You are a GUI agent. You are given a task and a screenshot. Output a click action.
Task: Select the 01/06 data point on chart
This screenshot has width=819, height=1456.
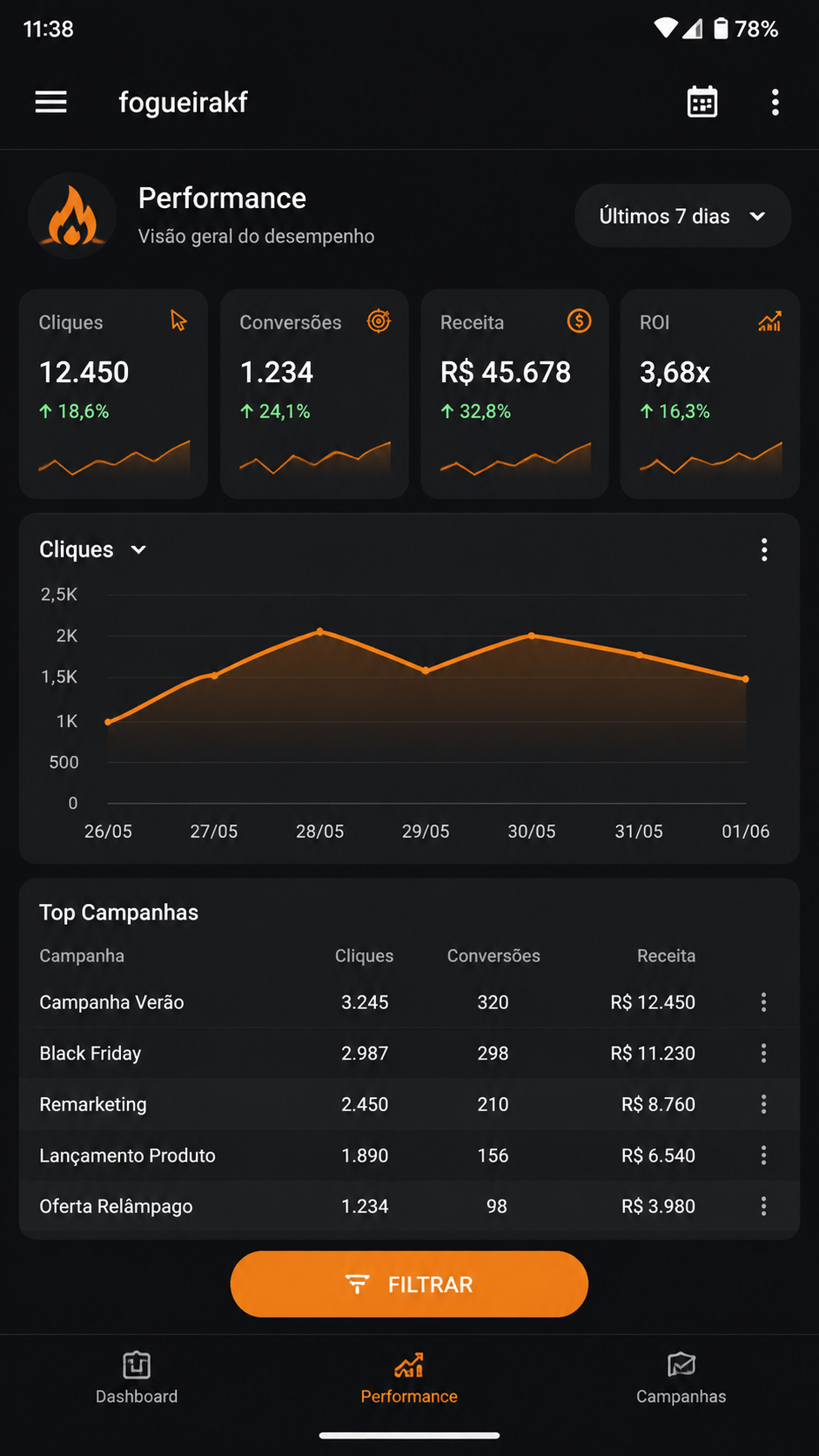(746, 678)
